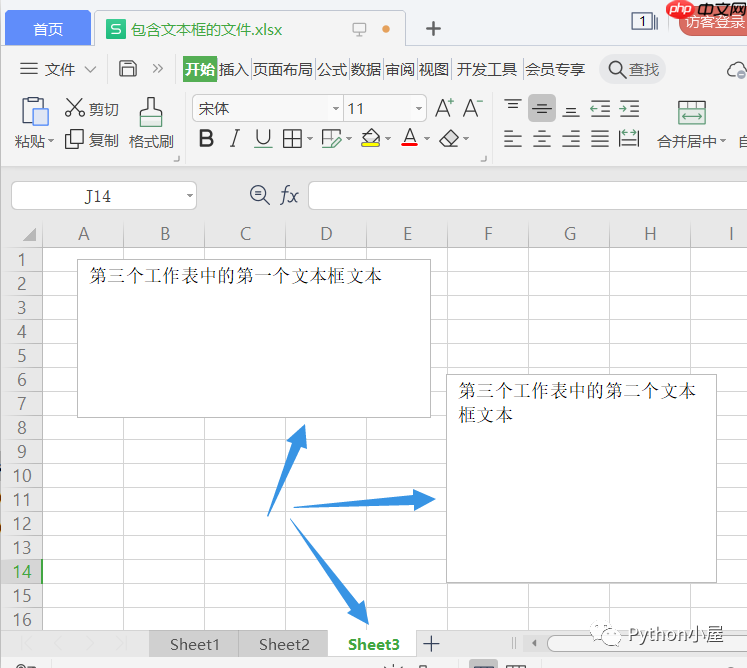
Task: Decrease font size with smaller A
Action: coord(473,108)
